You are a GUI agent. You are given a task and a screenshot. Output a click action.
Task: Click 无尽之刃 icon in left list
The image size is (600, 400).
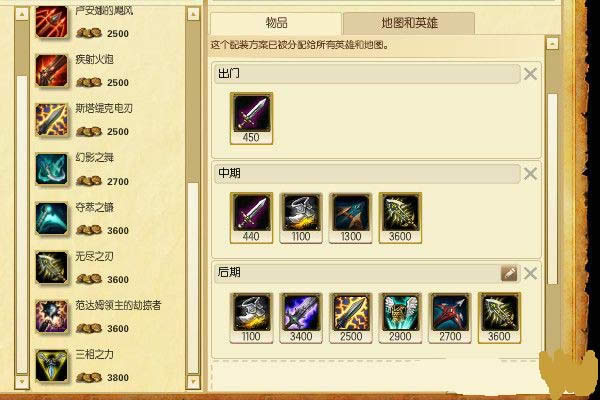coord(51,268)
